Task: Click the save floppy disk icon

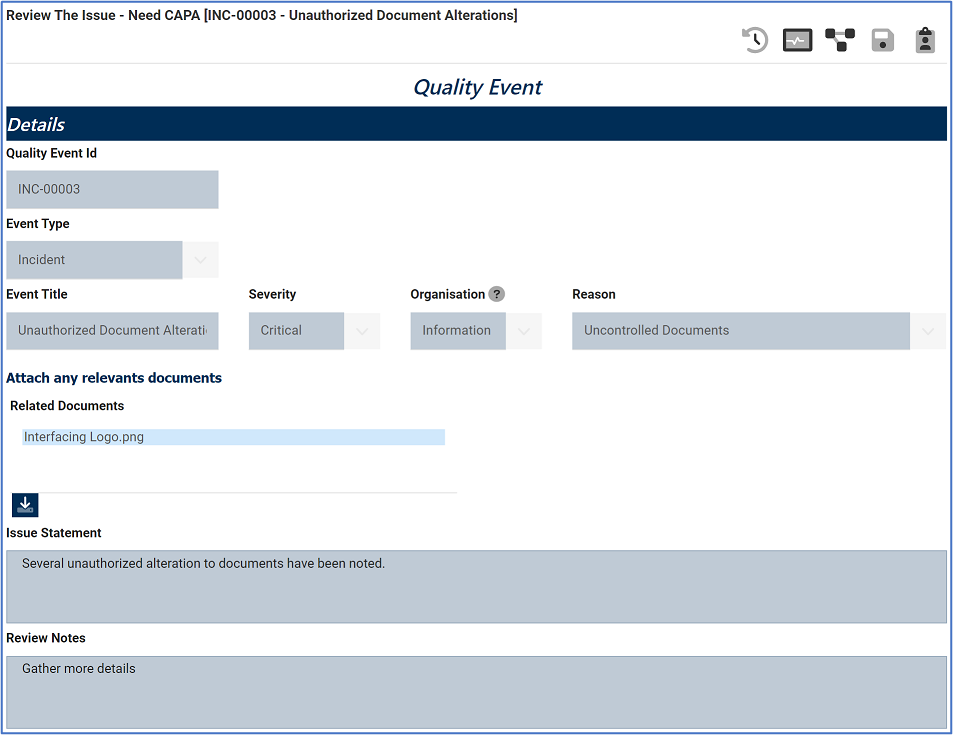Action: click(x=882, y=41)
